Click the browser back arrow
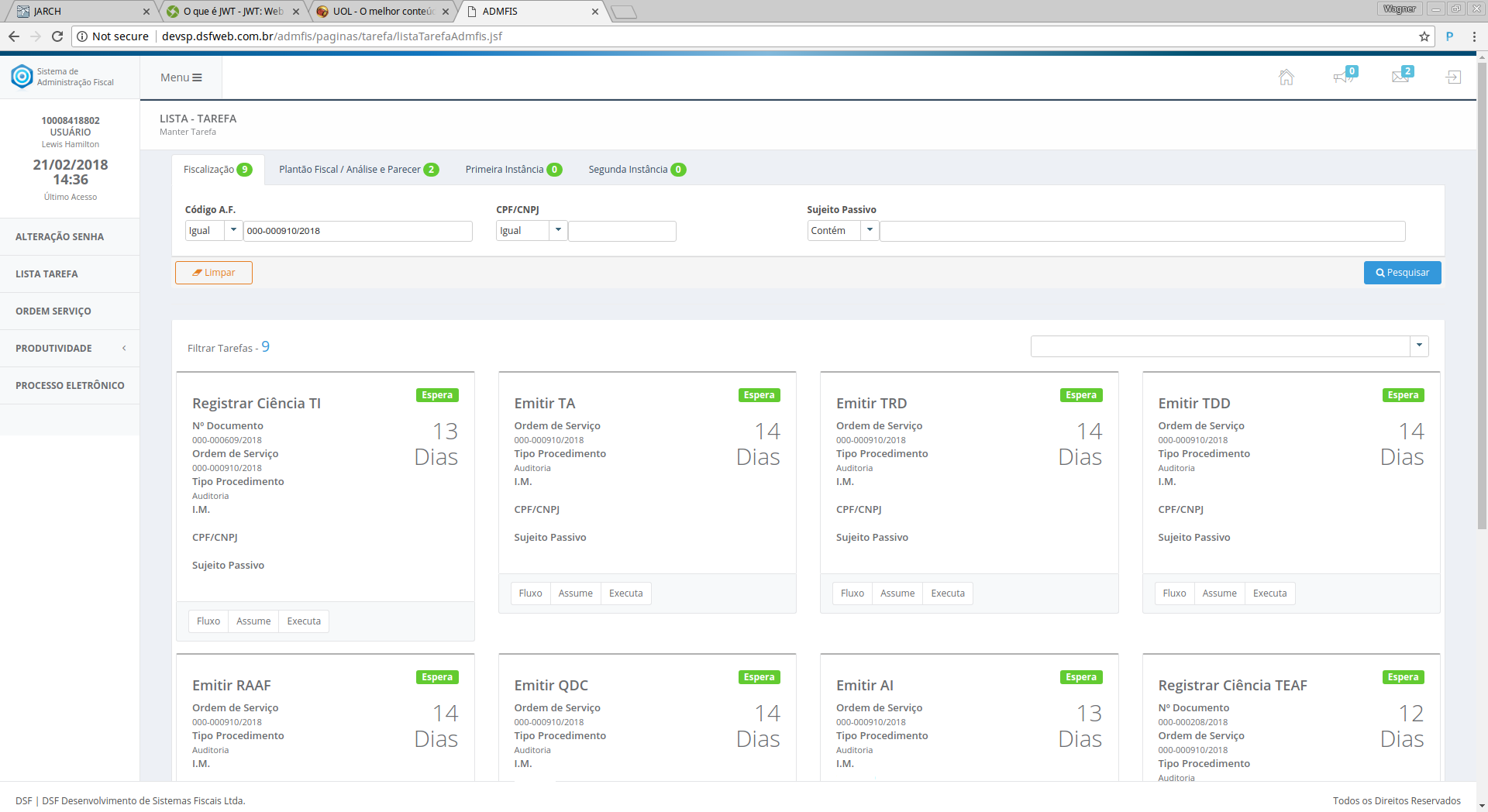The image size is (1488, 812). pyautogui.click(x=14, y=36)
